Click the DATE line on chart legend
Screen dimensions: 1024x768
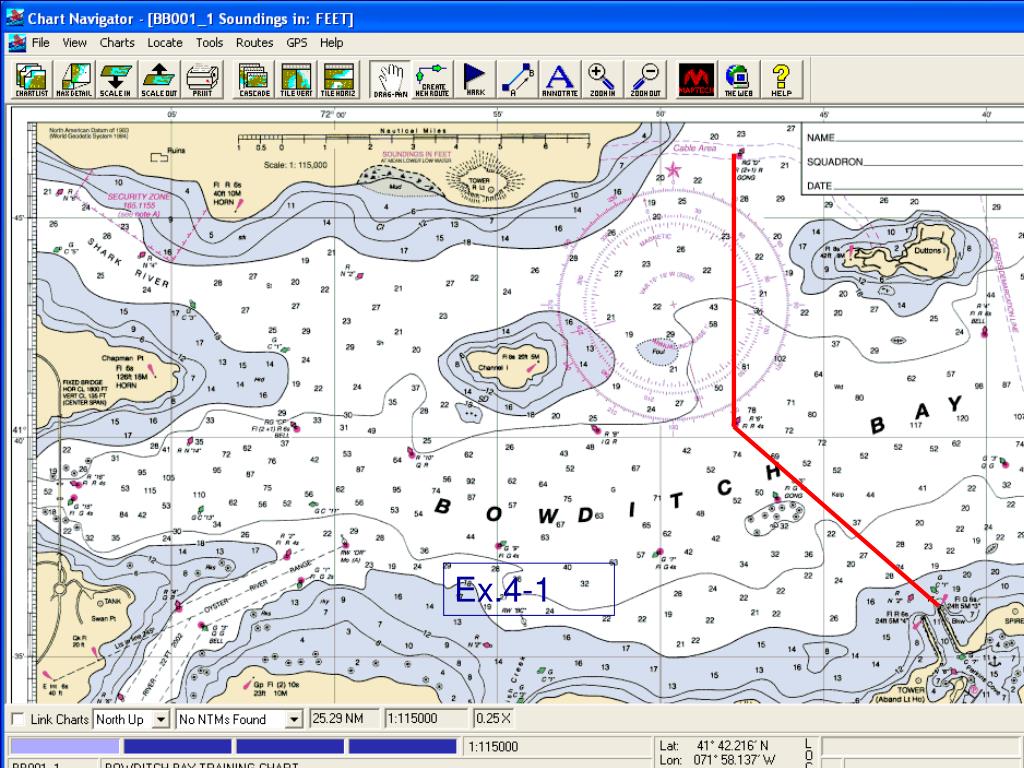[914, 186]
